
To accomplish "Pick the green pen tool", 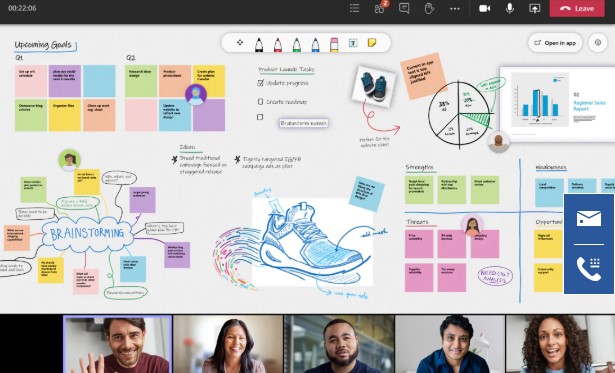I will click(297, 45).
